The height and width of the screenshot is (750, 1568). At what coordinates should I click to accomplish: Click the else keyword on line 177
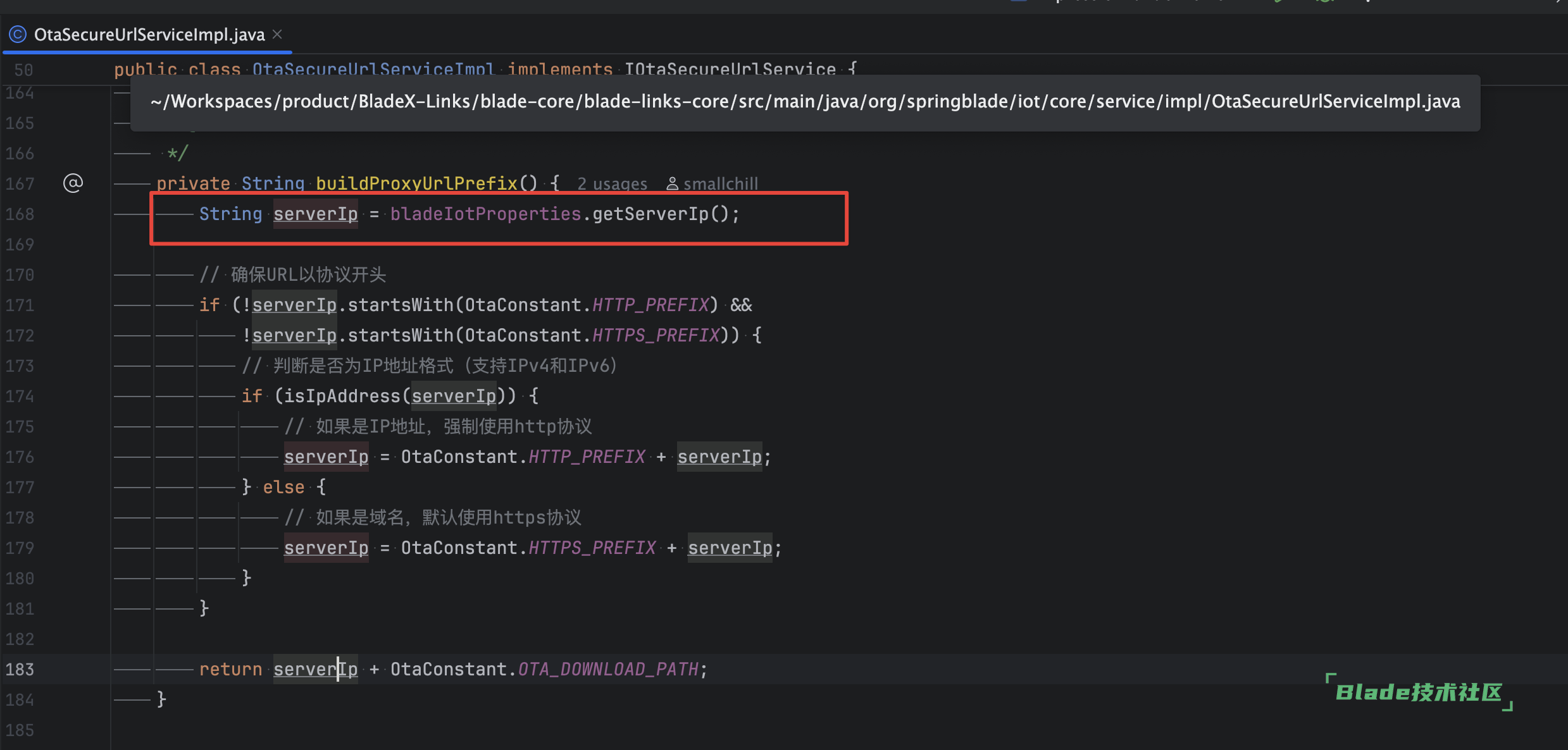click(283, 487)
